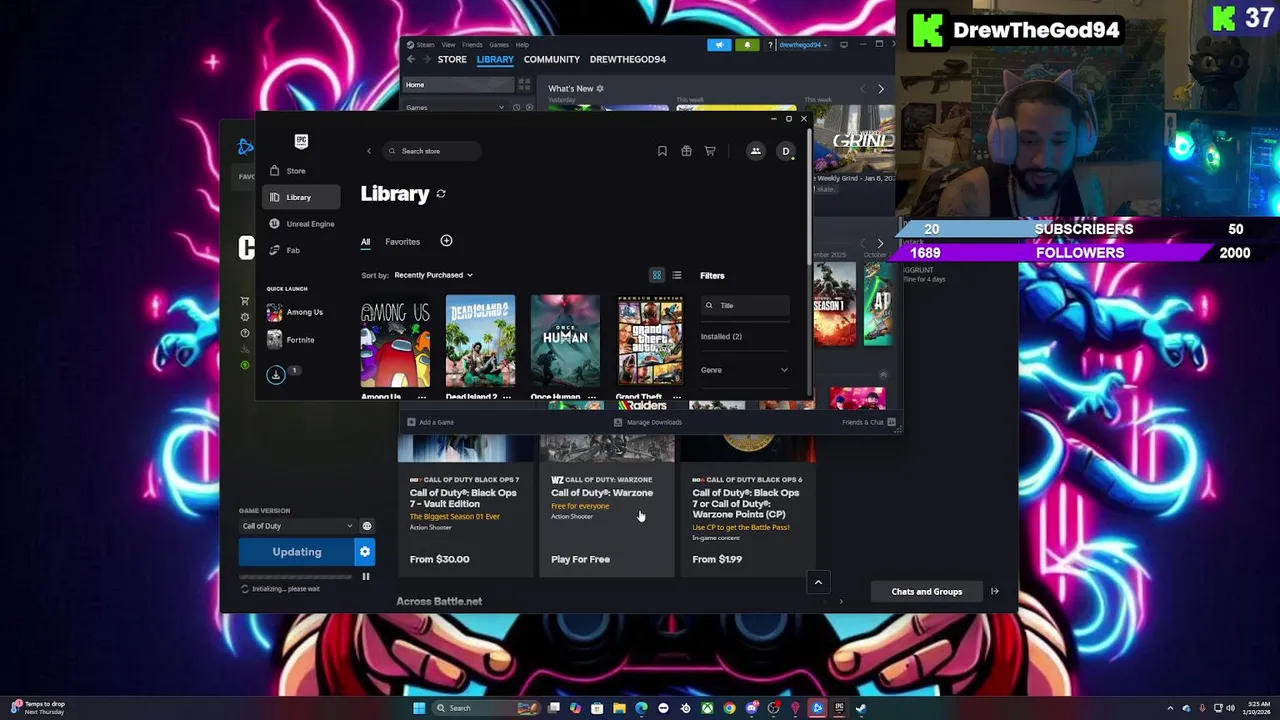Switch Epic library to grid view
The width and height of the screenshot is (1280, 720).
click(x=657, y=275)
